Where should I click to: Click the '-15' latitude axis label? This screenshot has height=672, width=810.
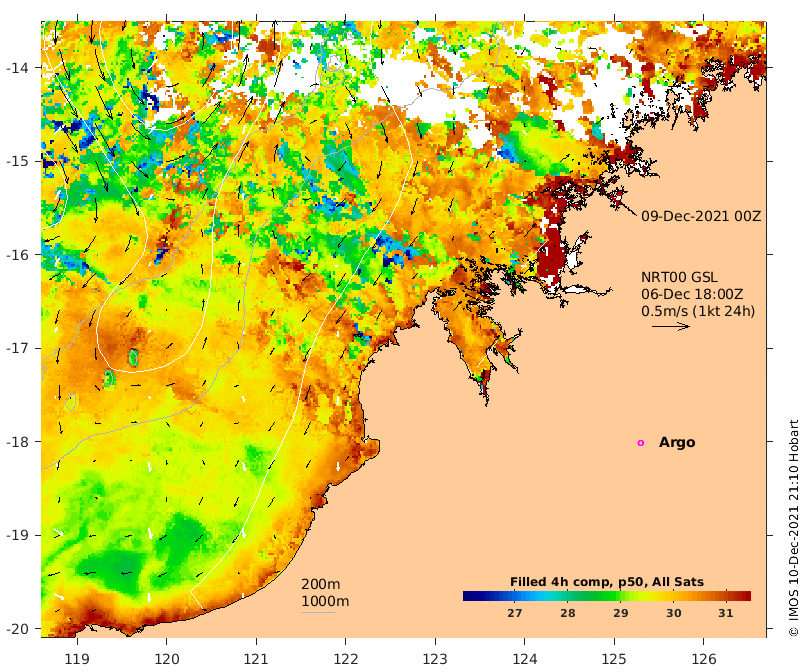pyautogui.click(x=17, y=161)
